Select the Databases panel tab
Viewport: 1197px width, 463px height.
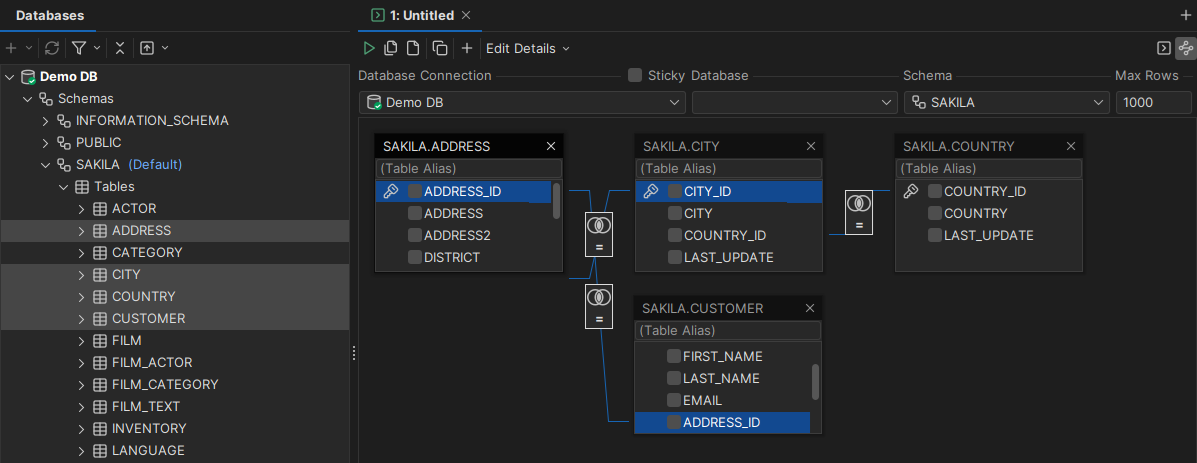[50, 15]
